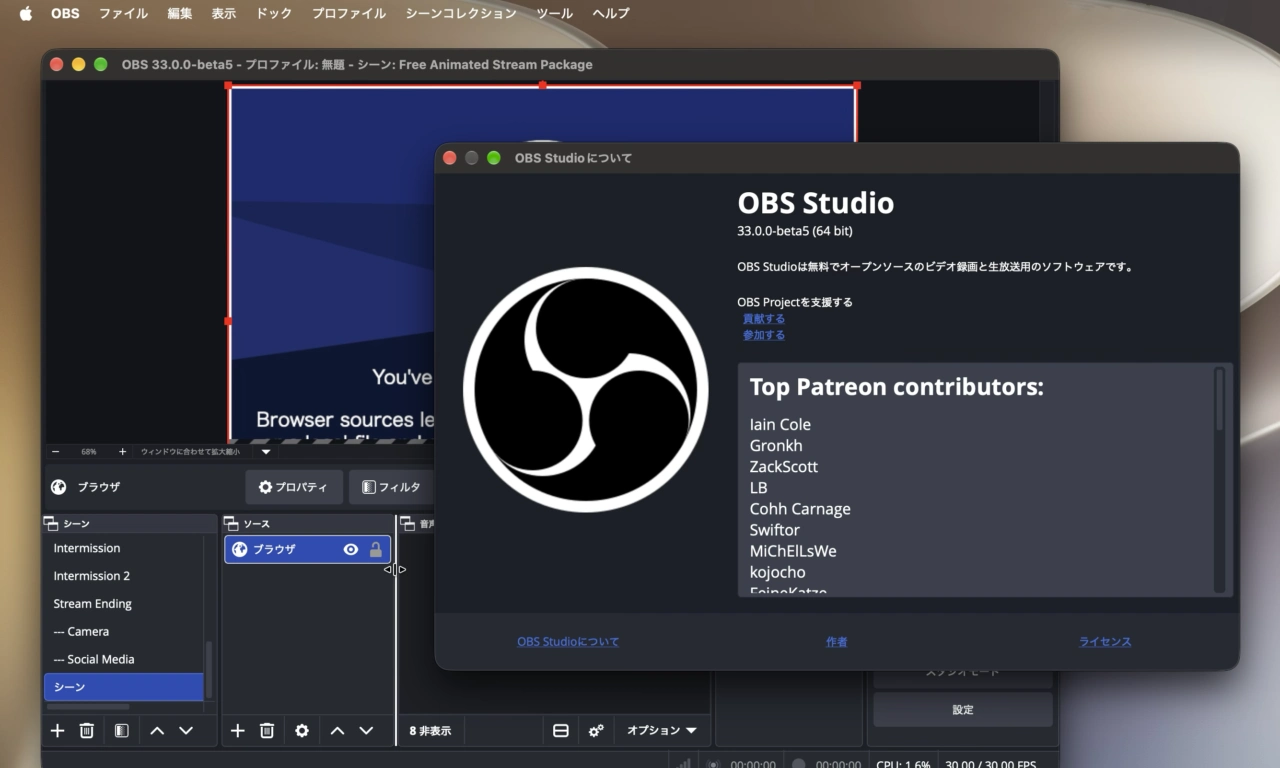Viewport: 1280px width, 768px height.
Task: Add a new source with the plus icon
Action: [237, 731]
